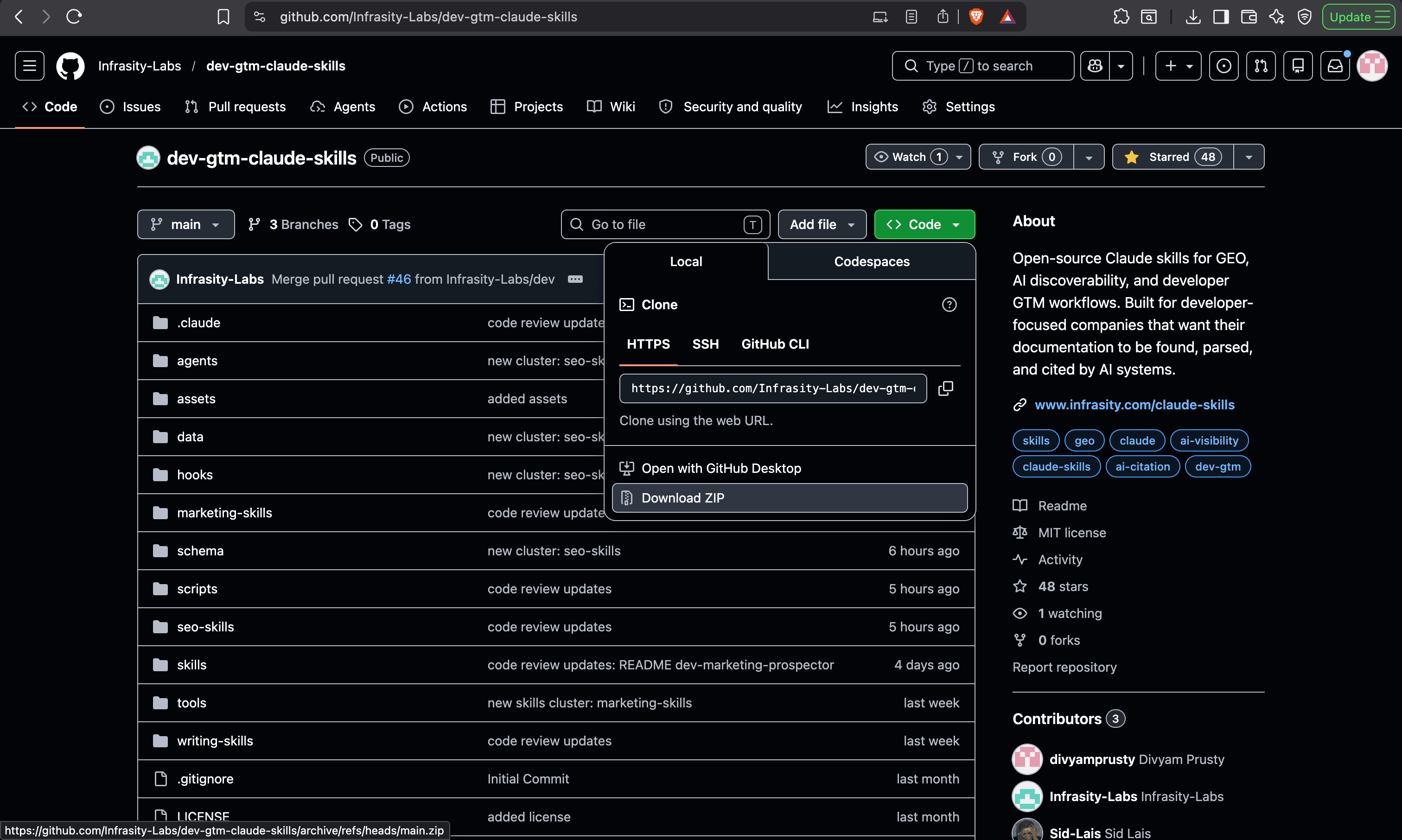Click the Type / to search box
Viewport: 1402px width, 840px height.
[982, 66]
